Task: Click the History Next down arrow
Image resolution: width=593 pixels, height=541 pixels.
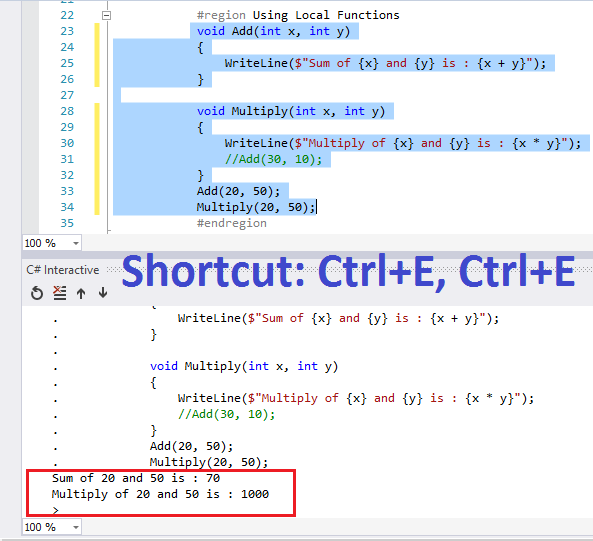Action: pyautogui.click(x=103, y=293)
